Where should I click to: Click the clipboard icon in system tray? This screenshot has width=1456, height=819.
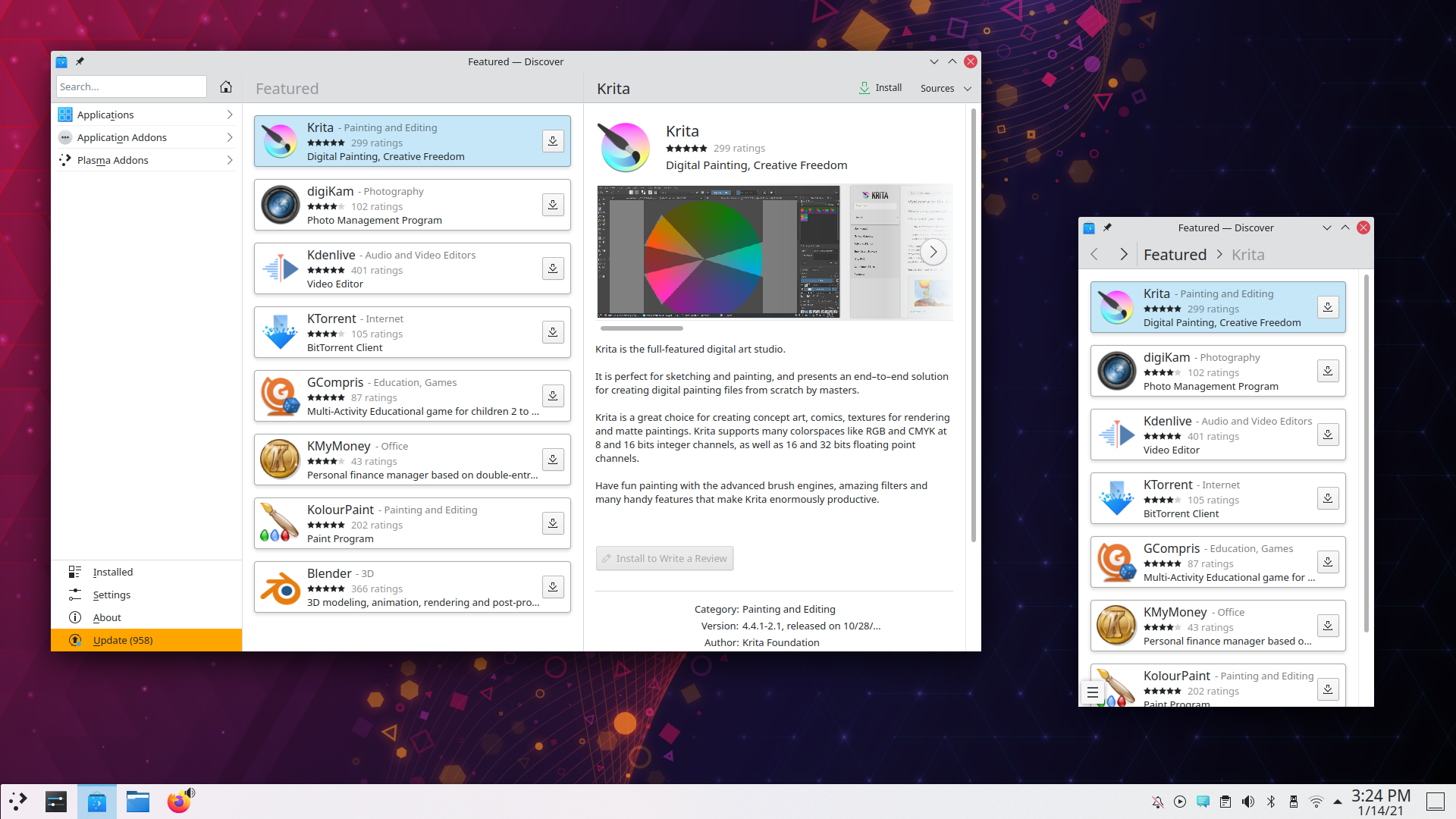[1225, 802]
